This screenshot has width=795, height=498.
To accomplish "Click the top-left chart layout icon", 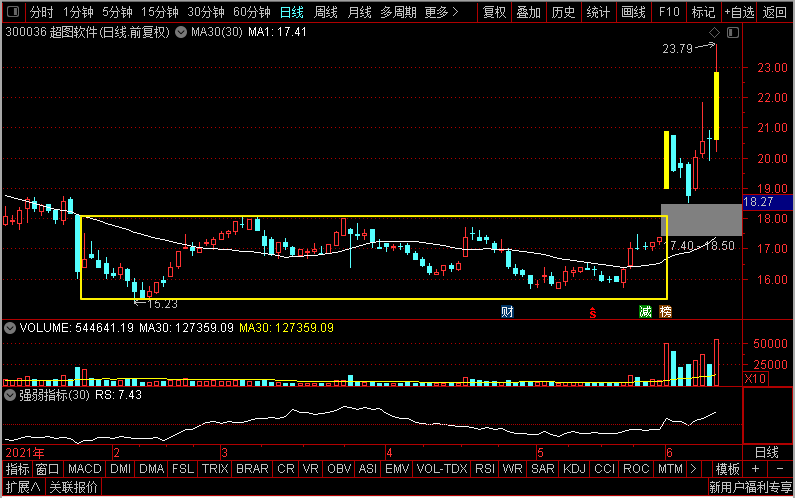I will [x=12, y=13].
